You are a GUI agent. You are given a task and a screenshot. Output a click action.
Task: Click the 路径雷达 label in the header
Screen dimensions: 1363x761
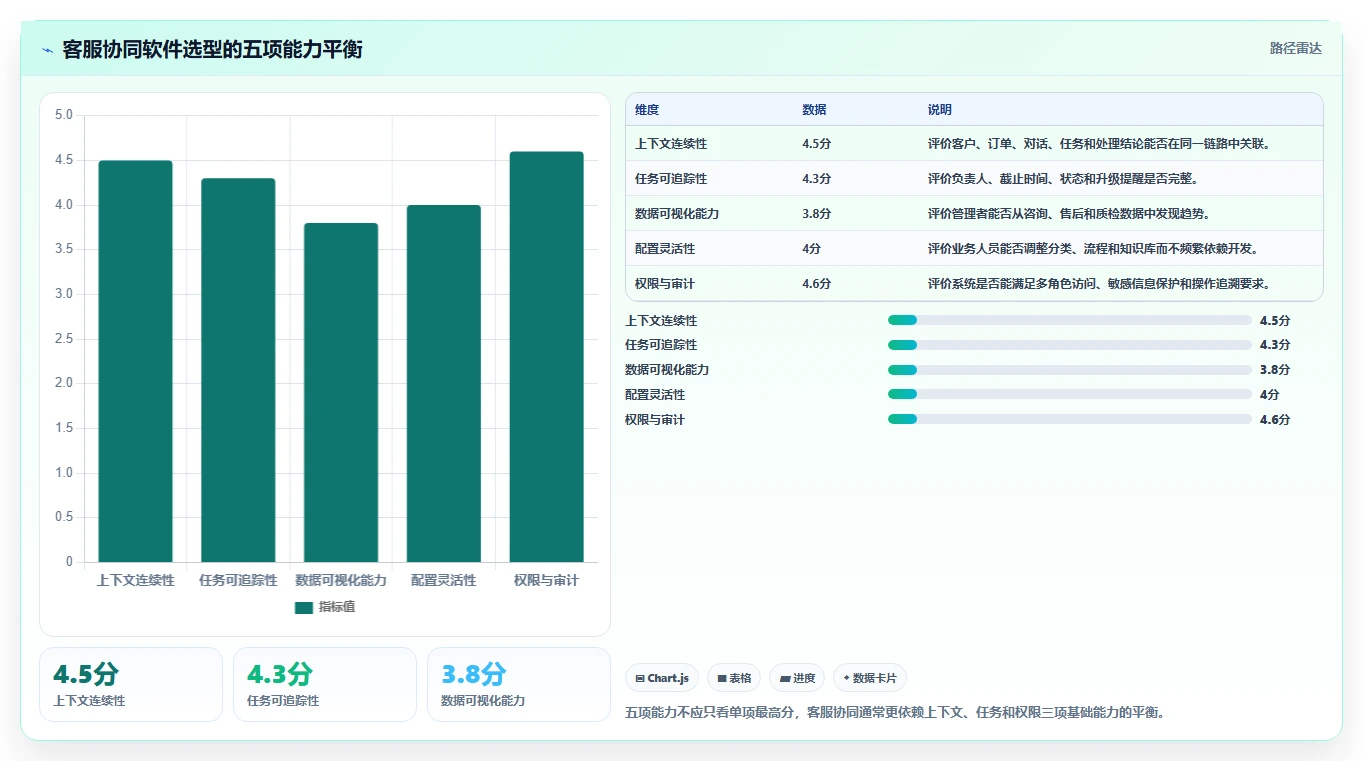[x=1295, y=48]
